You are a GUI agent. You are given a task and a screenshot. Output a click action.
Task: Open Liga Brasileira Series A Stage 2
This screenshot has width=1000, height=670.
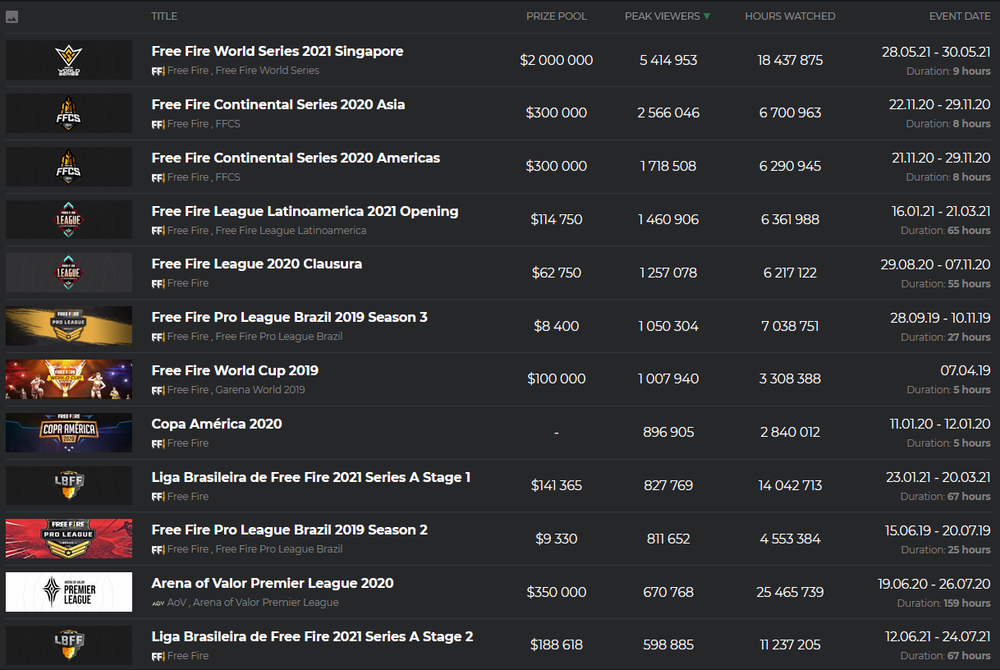312,636
